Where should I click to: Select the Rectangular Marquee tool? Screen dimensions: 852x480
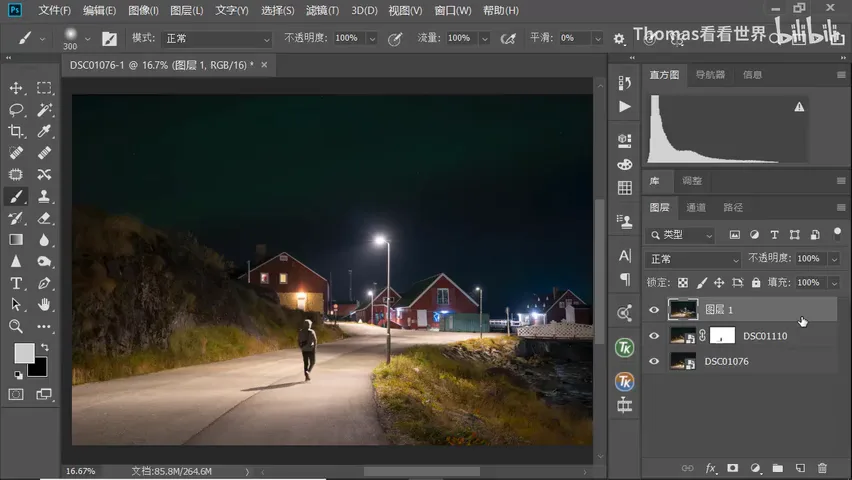[x=44, y=88]
